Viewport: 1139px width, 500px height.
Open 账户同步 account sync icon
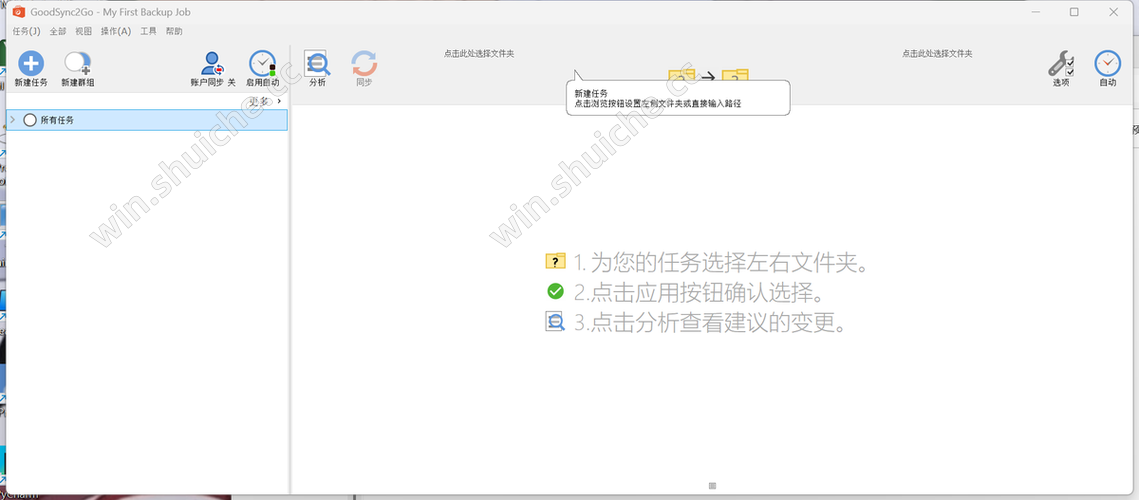[x=213, y=63]
